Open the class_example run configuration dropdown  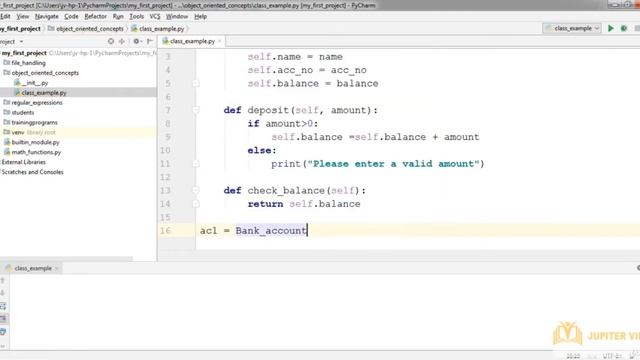click(x=572, y=28)
